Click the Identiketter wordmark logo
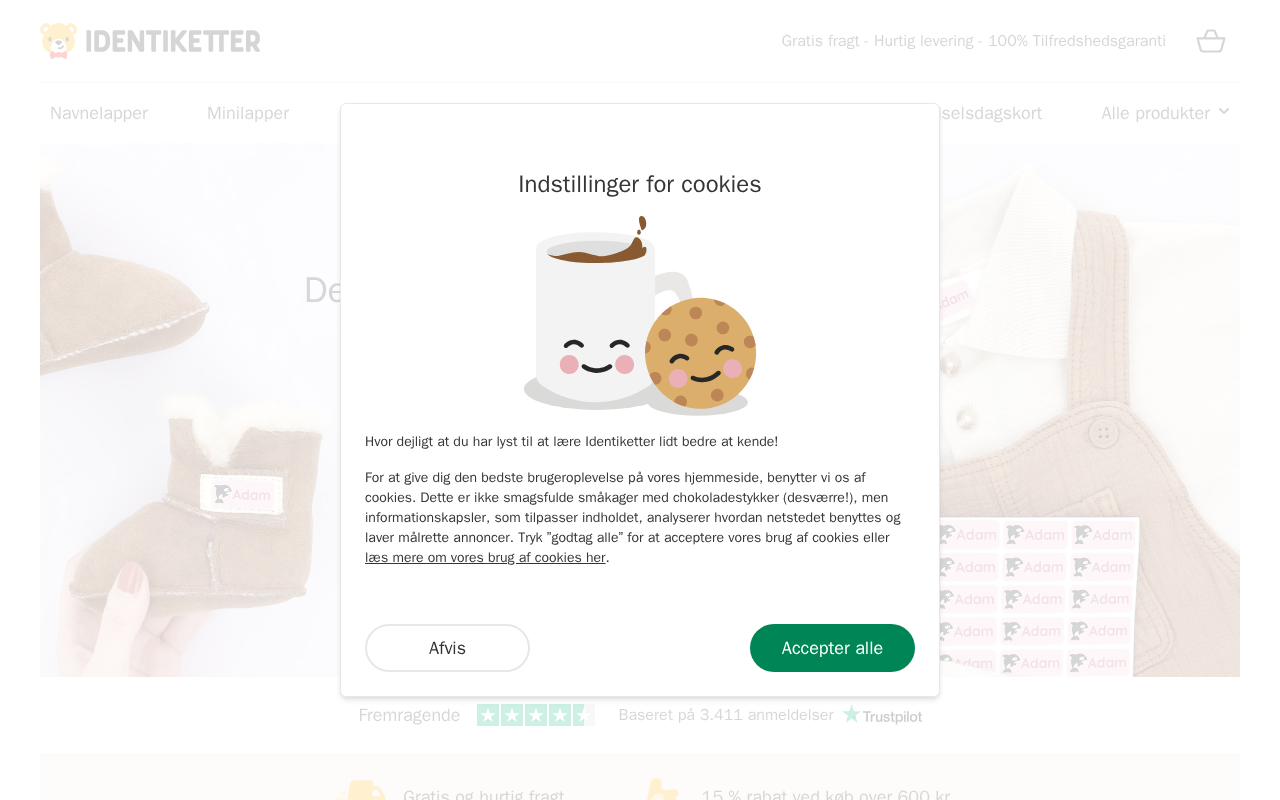 [173, 41]
